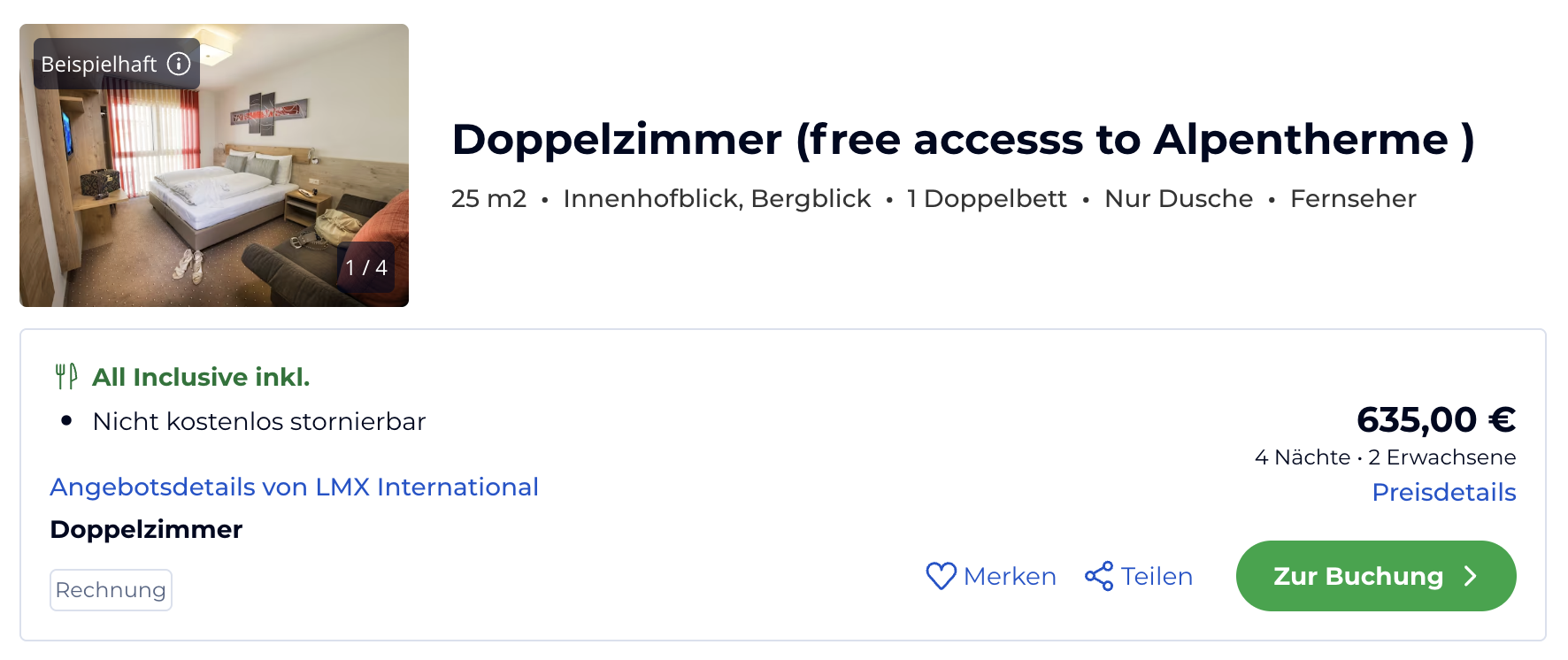
Task: Click the Nicht kostenlos stornierbar text
Action: (x=258, y=421)
